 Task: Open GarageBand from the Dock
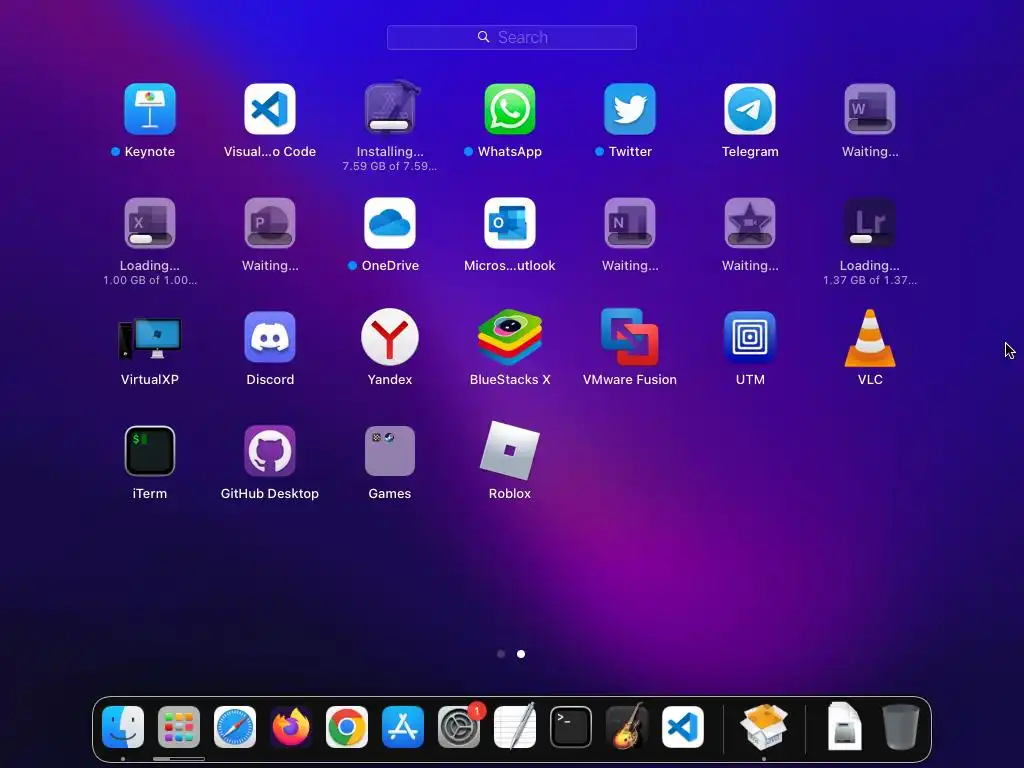(x=627, y=727)
